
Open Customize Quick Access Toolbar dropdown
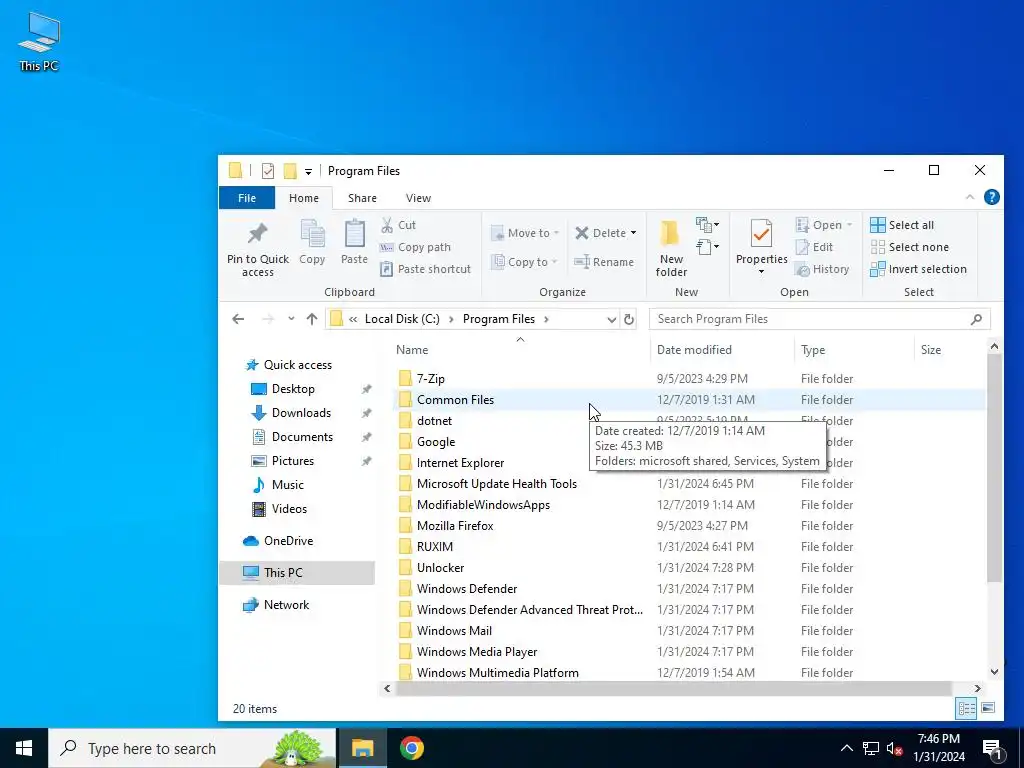coord(308,172)
